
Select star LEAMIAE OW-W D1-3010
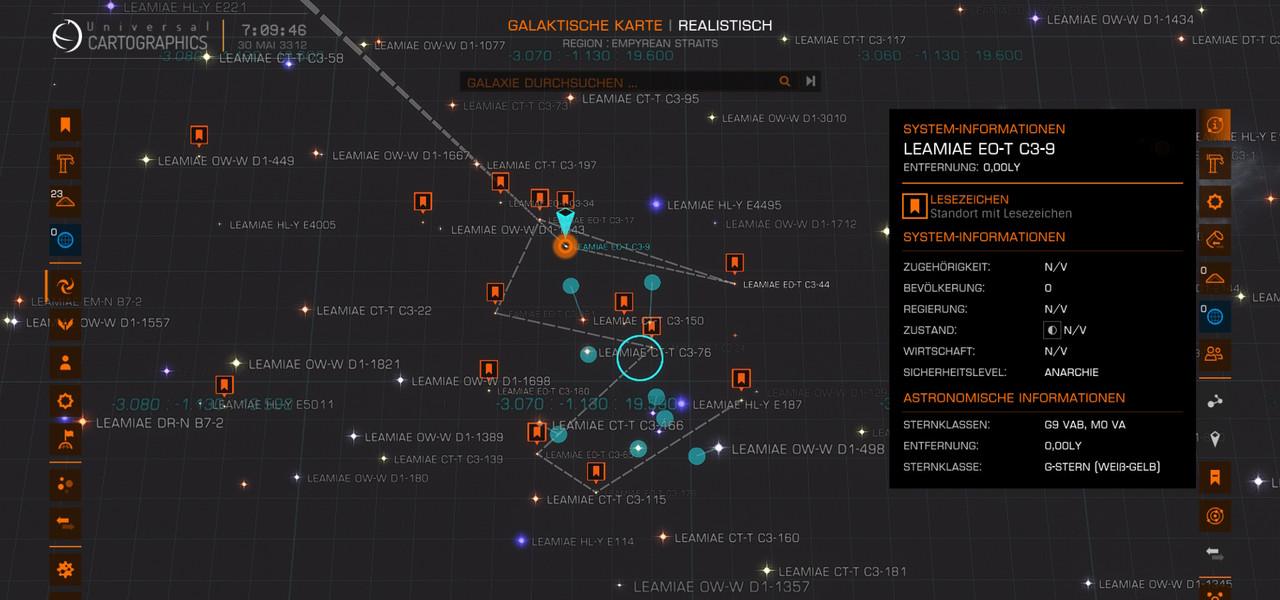[x=712, y=117]
